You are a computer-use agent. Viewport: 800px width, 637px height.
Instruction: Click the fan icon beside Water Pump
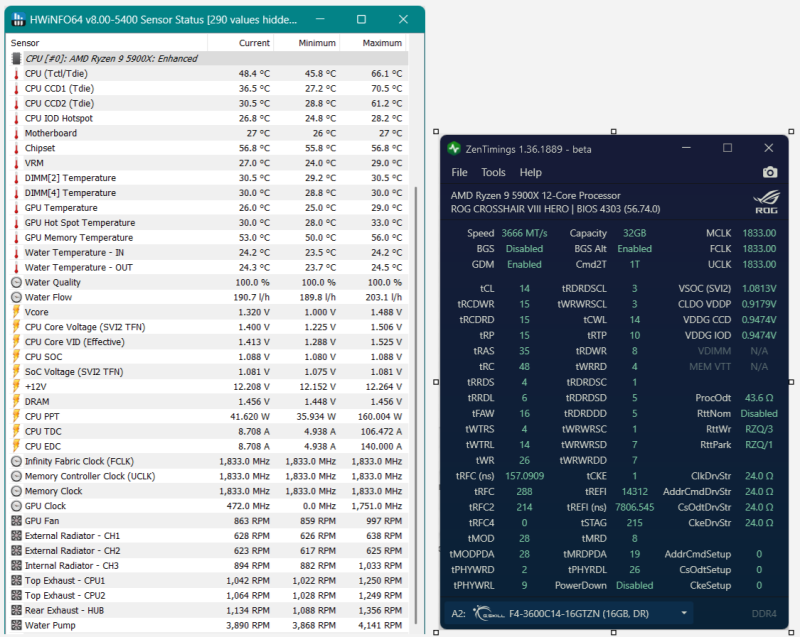pos(16,625)
